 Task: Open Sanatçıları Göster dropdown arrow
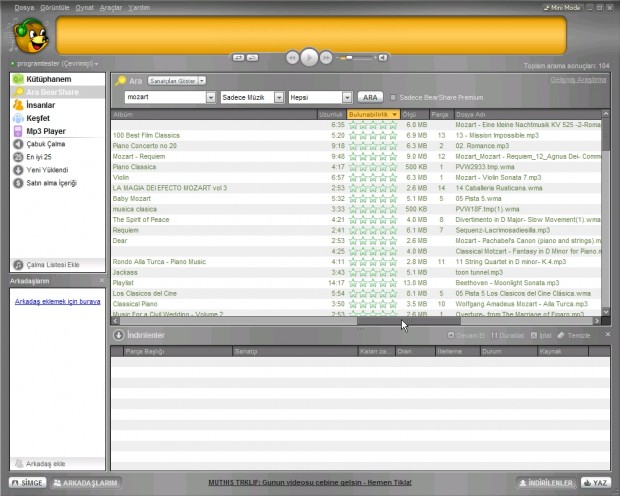pyautogui.click(x=202, y=81)
